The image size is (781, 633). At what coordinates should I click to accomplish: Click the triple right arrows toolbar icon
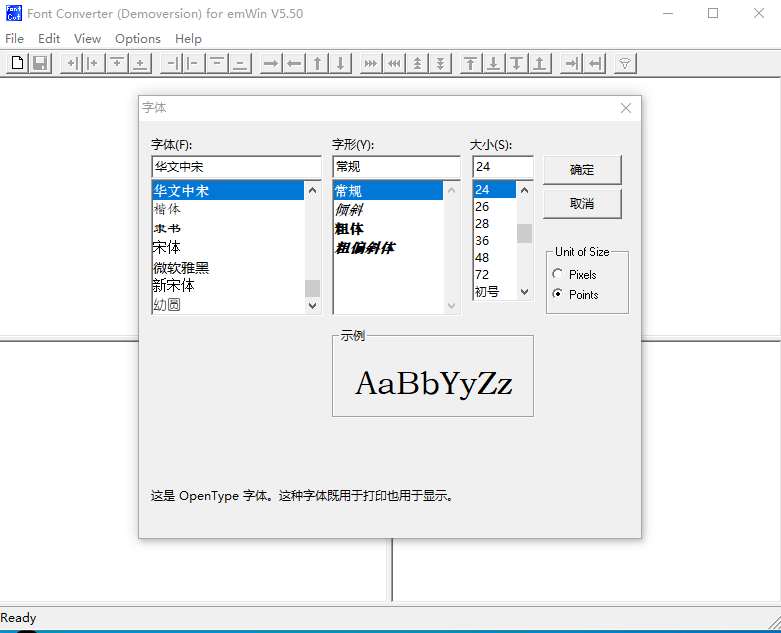pyautogui.click(x=372, y=63)
